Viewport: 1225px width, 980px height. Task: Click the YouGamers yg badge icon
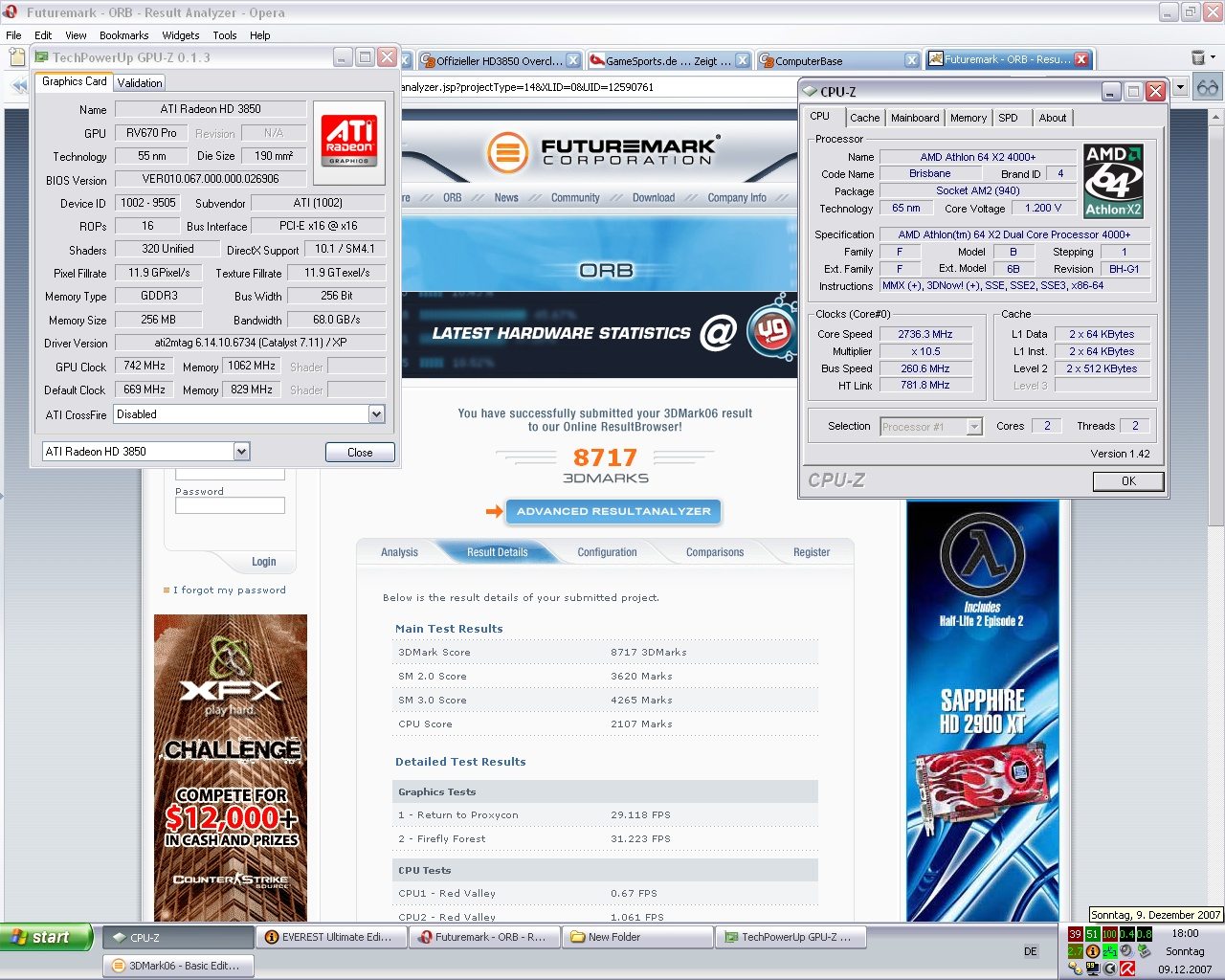pyautogui.click(x=771, y=331)
